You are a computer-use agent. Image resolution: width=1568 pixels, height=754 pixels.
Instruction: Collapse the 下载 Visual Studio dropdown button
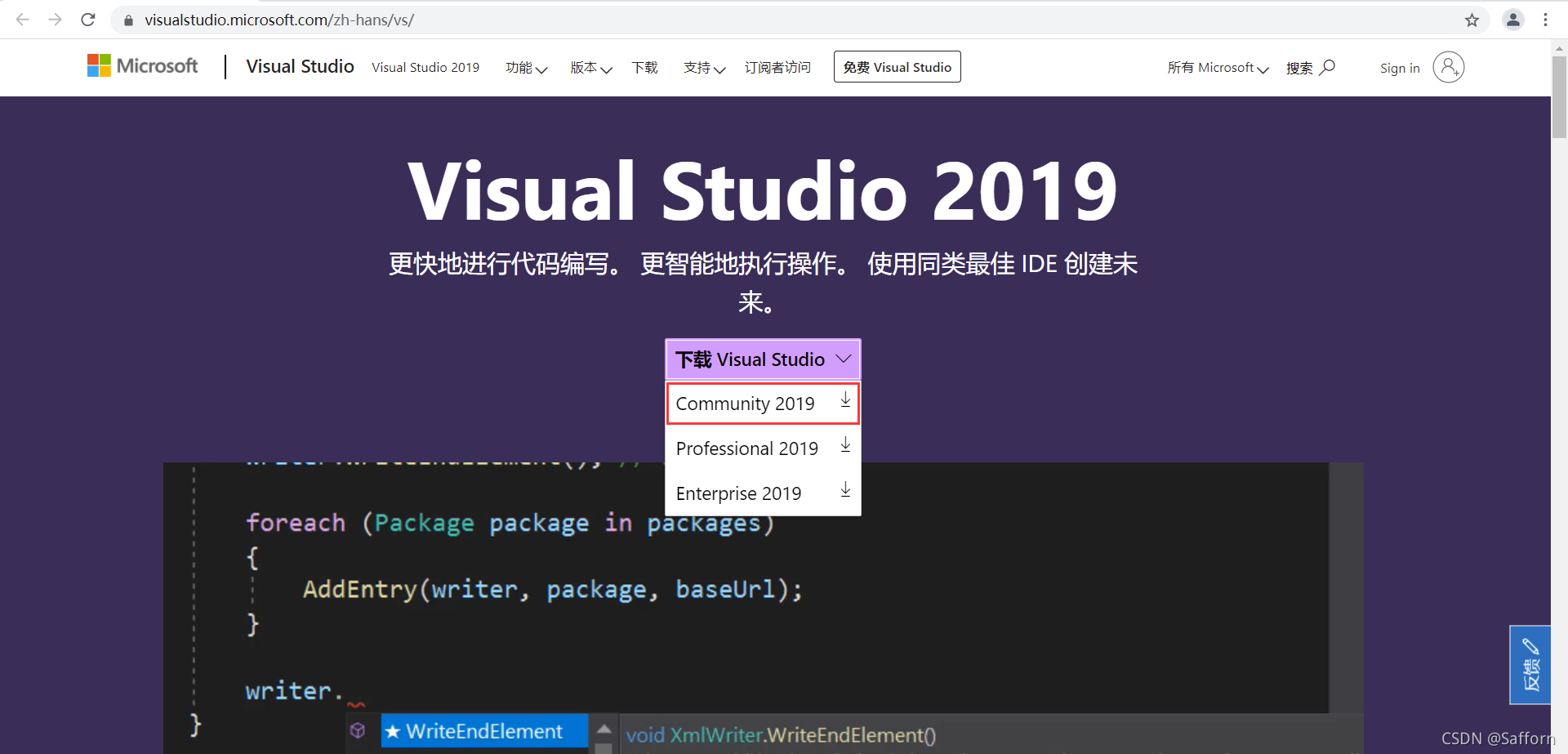pyautogui.click(x=763, y=359)
